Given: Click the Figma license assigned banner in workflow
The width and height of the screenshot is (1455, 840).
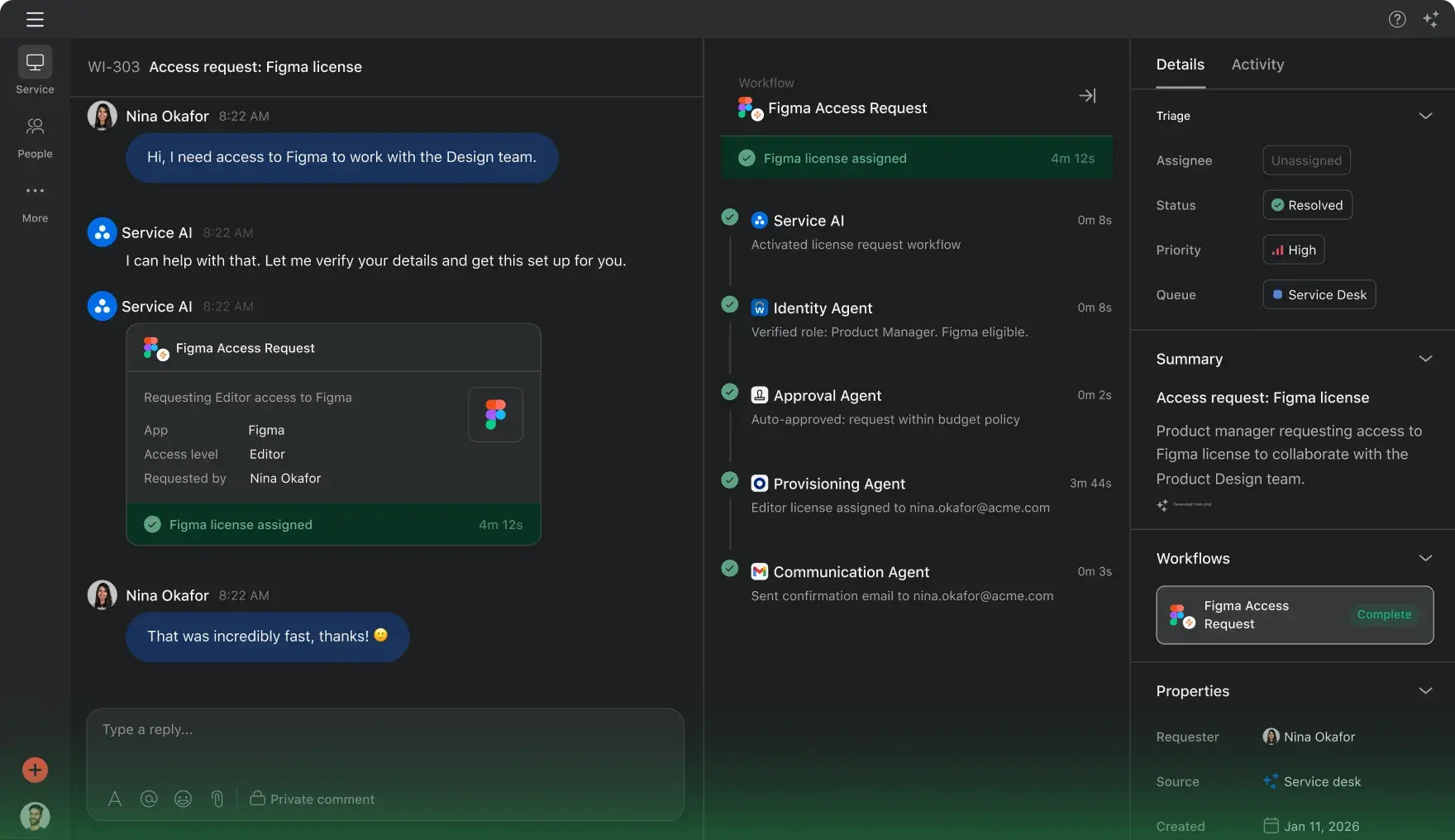Looking at the screenshot, I should coord(916,158).
